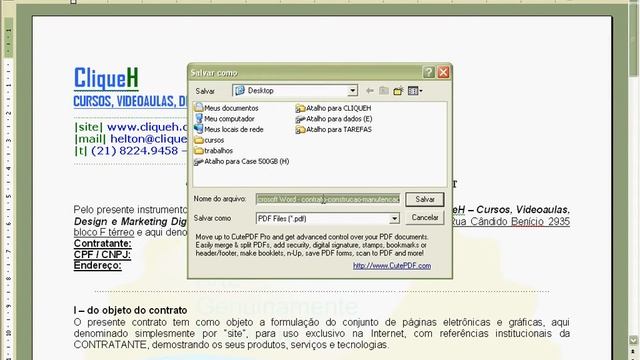Select Atalho para Case 500GB (H)
The image size is (640, 360).
tap(242, 161)
